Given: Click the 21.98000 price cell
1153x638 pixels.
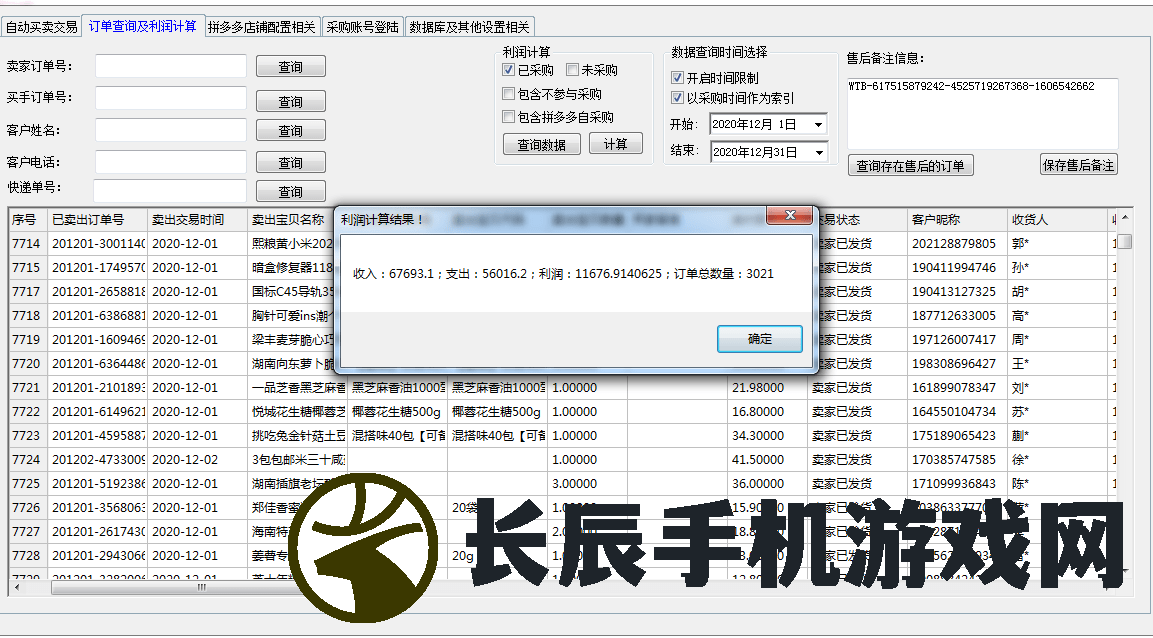Looking at the screenshot, I should [768, 387].
